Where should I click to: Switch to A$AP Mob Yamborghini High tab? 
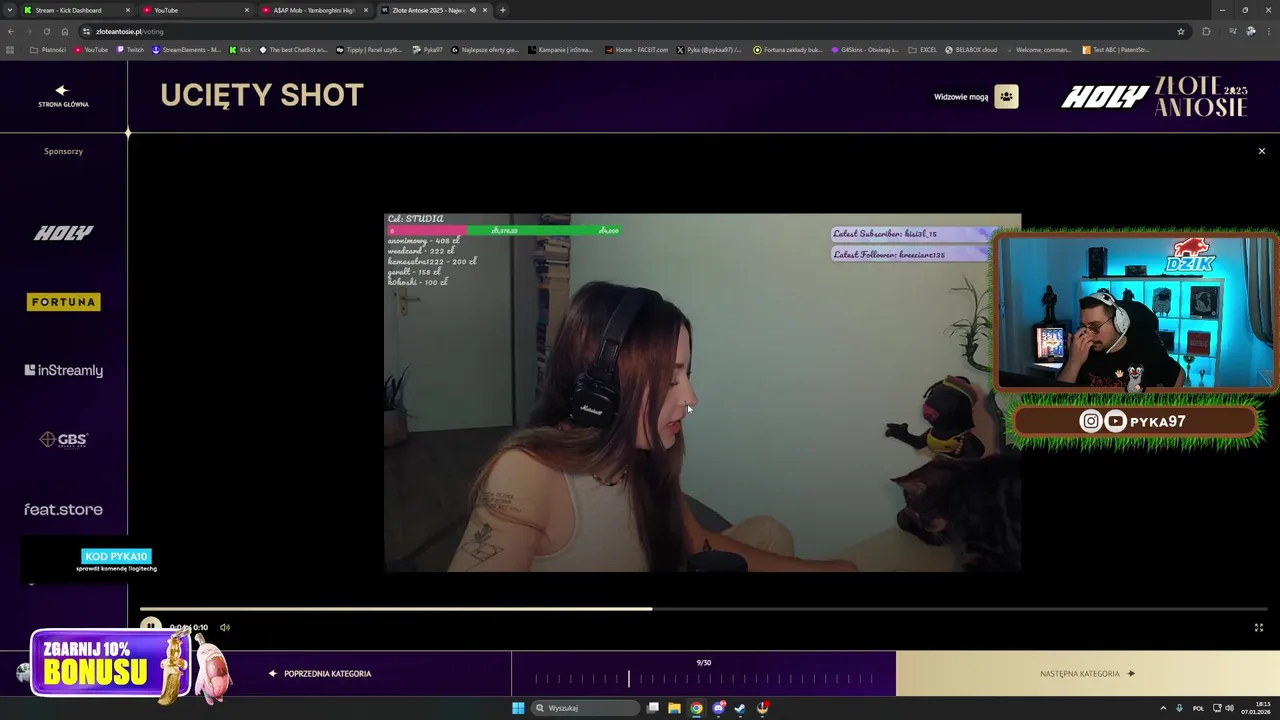(314, 10)
